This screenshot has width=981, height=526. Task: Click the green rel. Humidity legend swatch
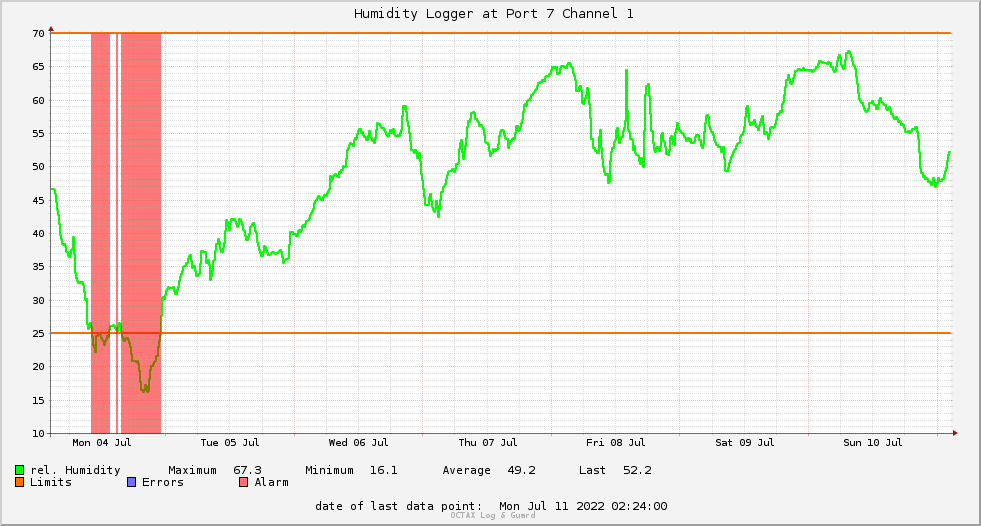click(19, 470)
